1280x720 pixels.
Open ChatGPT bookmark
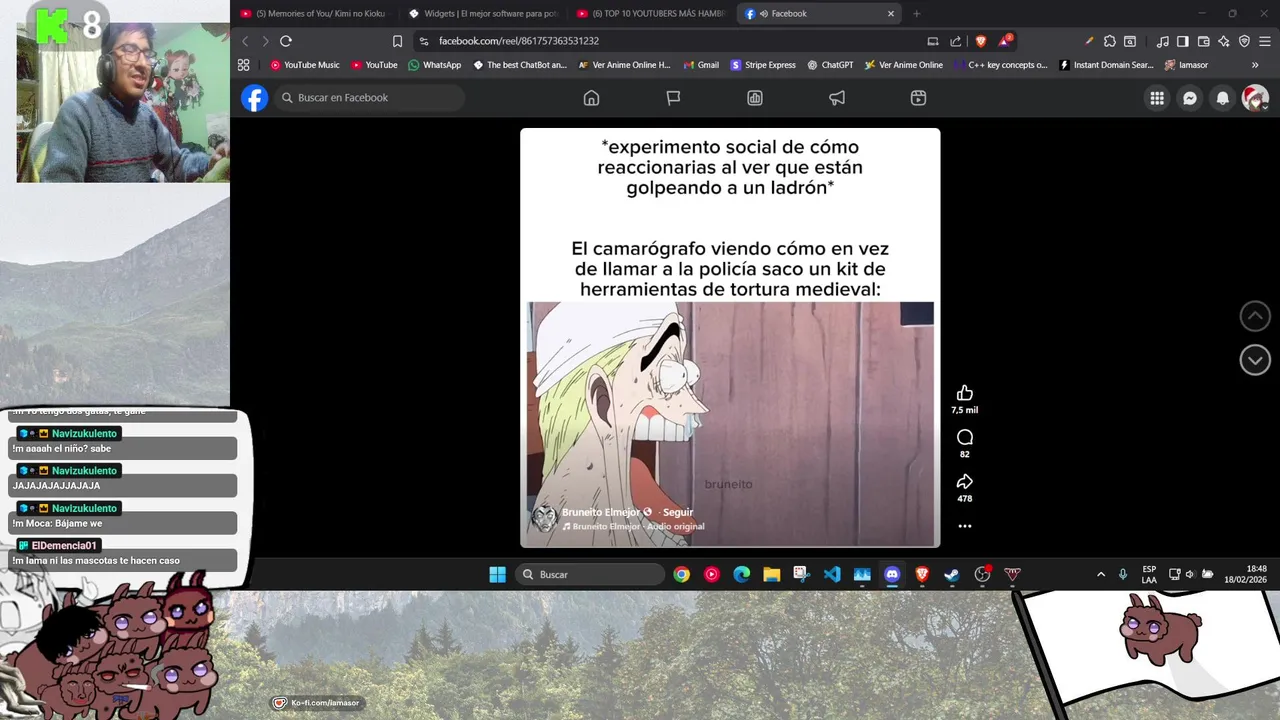click(x=830, y=65)
